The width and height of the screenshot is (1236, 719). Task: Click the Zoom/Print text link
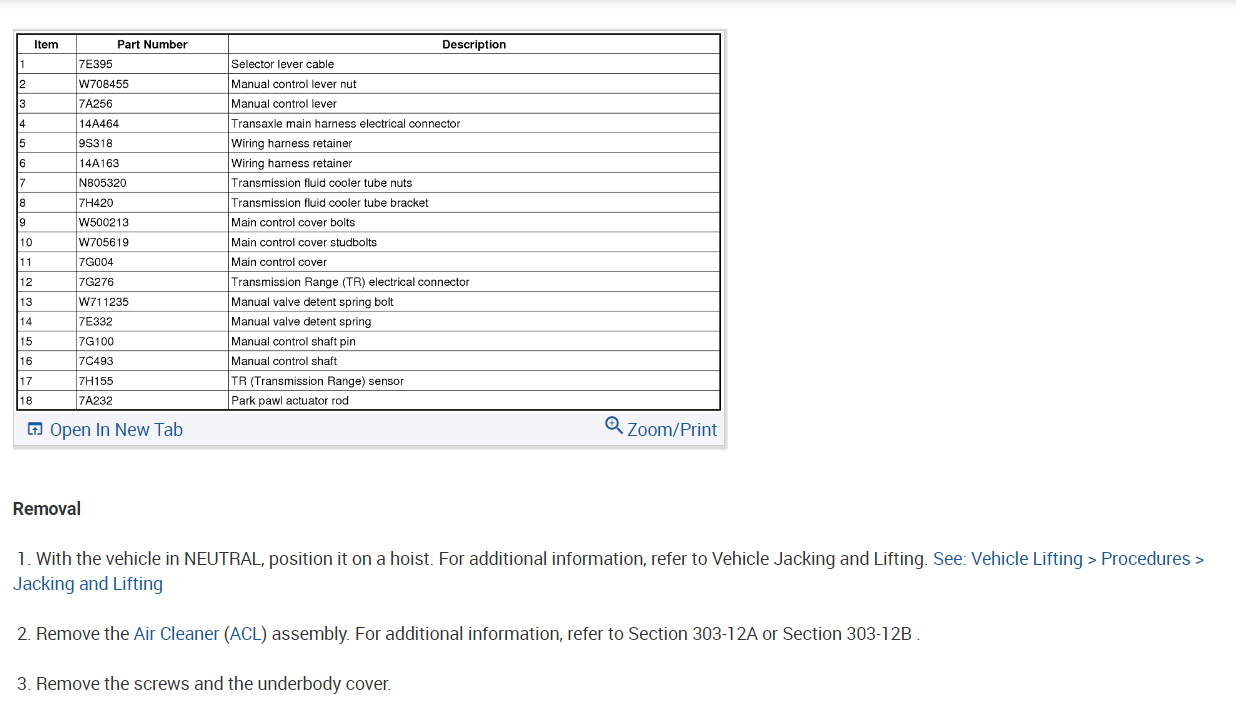tap(672, 430)
